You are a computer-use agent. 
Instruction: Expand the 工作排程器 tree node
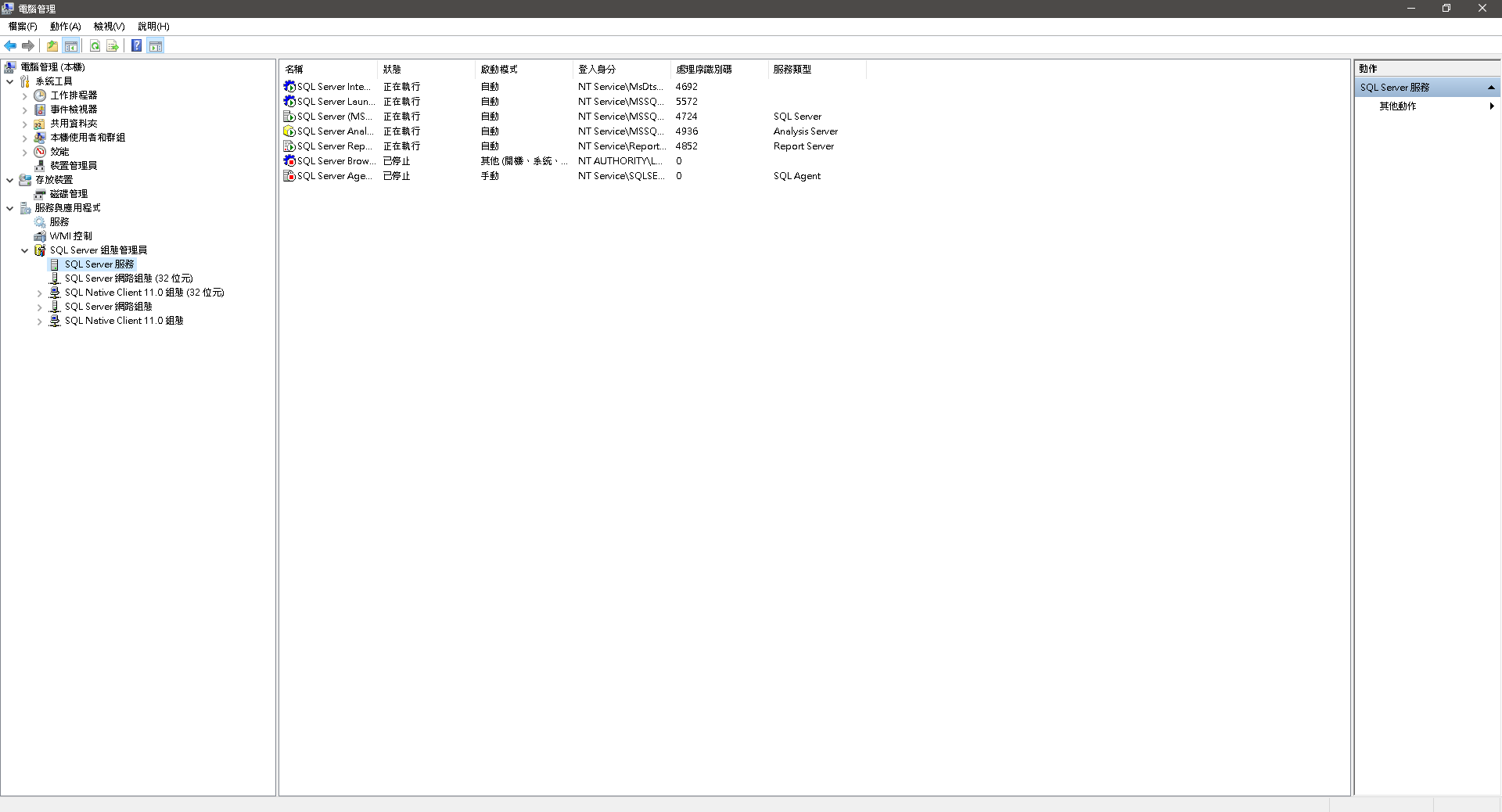pyautogui.click(x=25, y=96)
